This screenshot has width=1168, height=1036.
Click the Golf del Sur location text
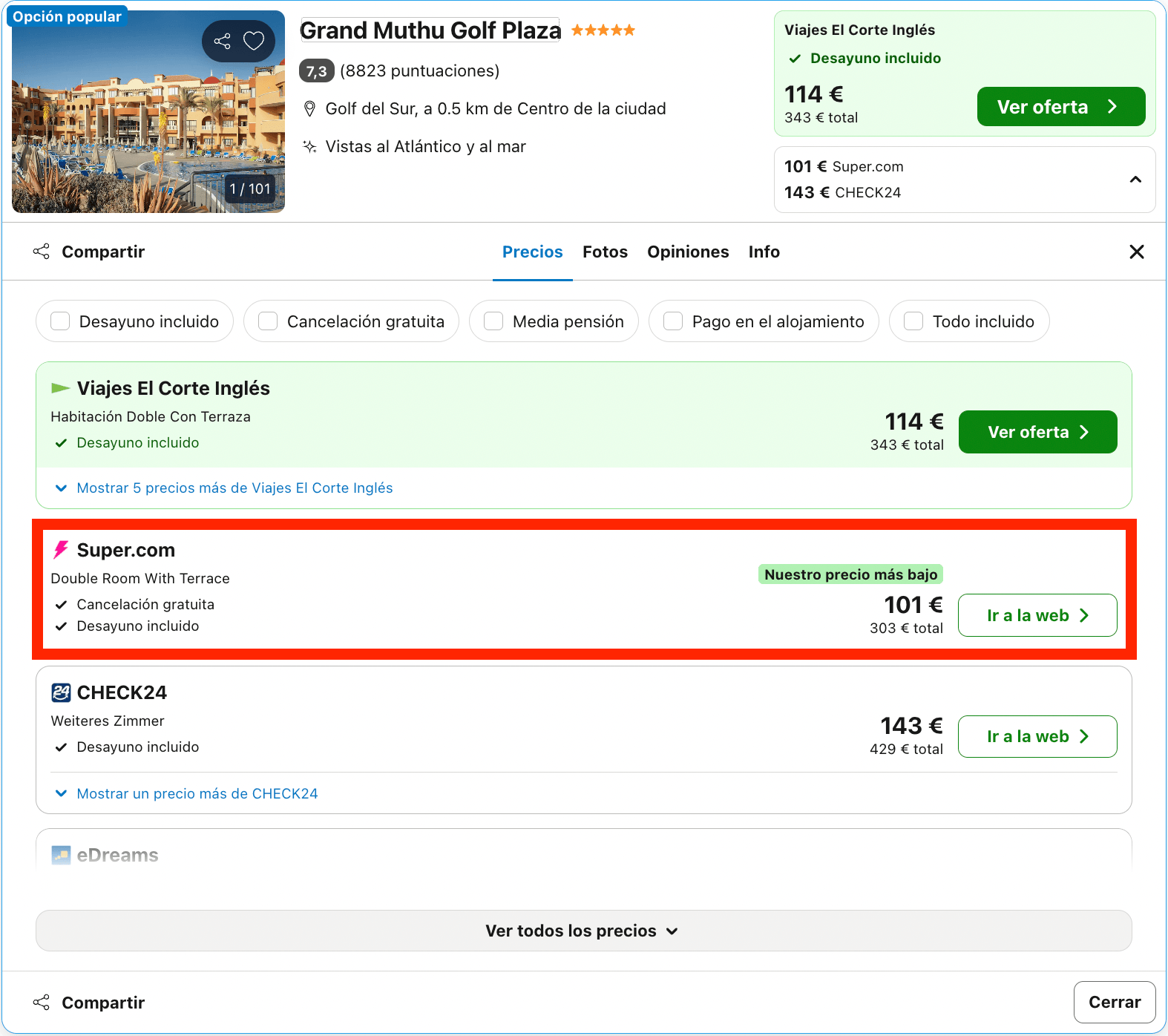496,109
